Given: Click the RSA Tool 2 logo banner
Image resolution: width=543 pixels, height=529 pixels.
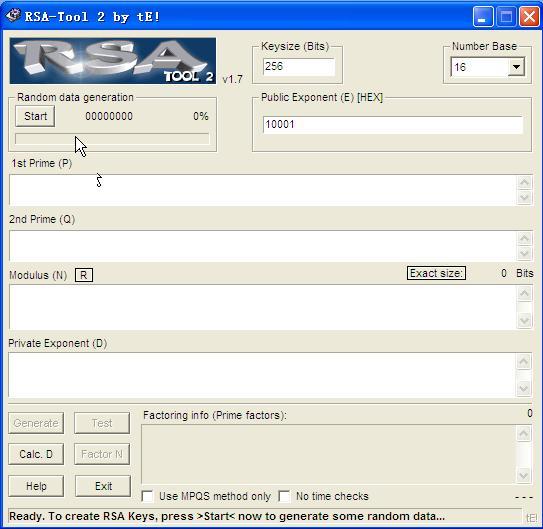Looking at the screenshot, I should pyautogui.click(x=113, y=61).
